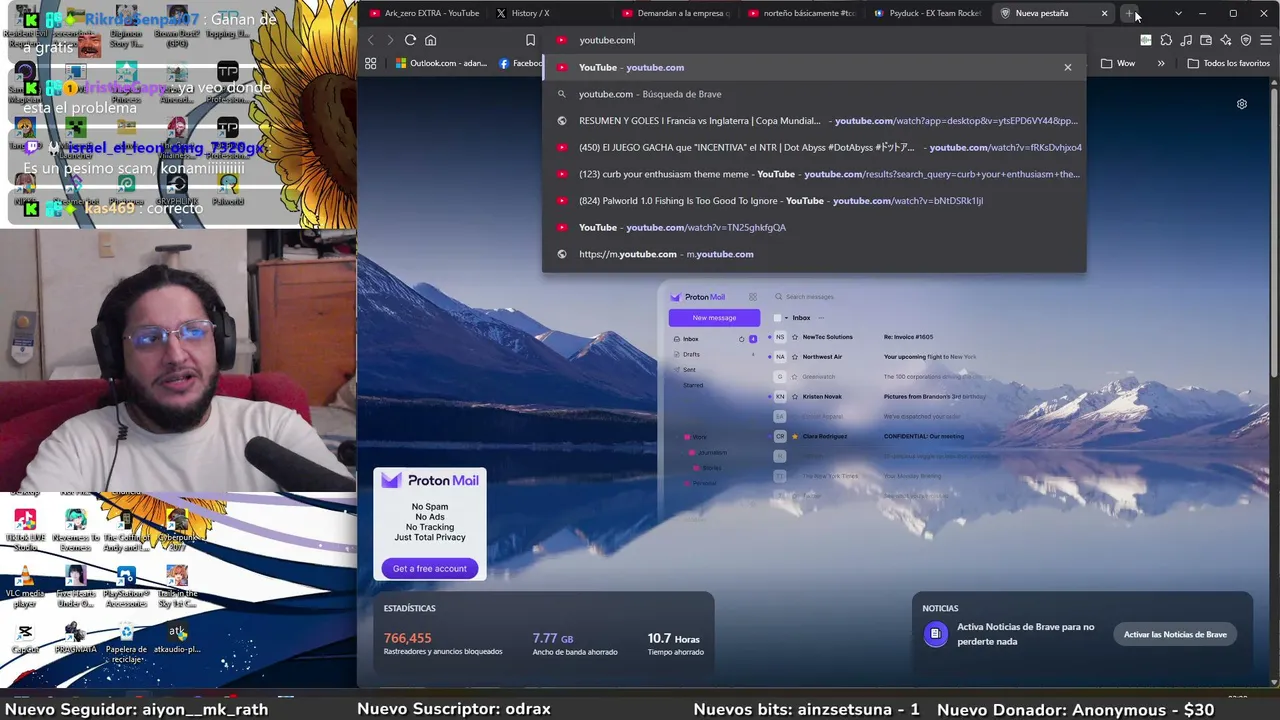Open the Wow bookmarks folder
Image resolution: width=1280 pixels, height=720 pixels.
[x=1118, y=63]
